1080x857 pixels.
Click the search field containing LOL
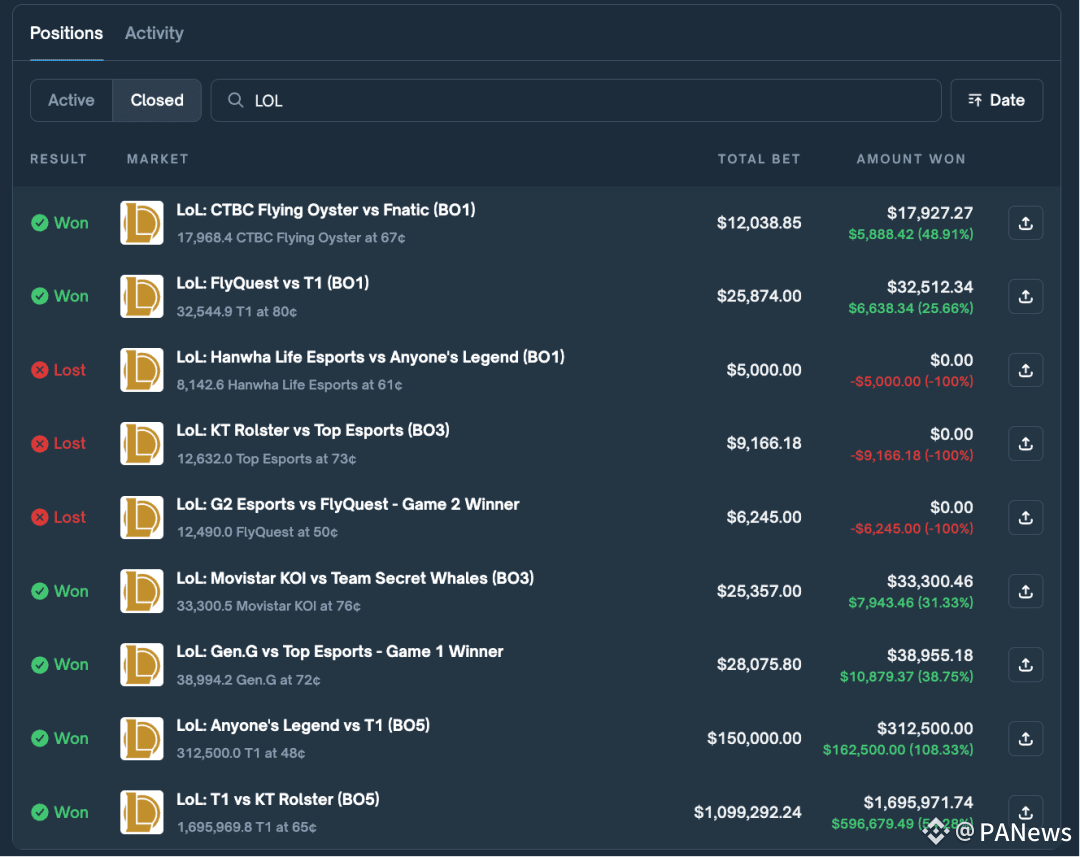pos(590,101)
